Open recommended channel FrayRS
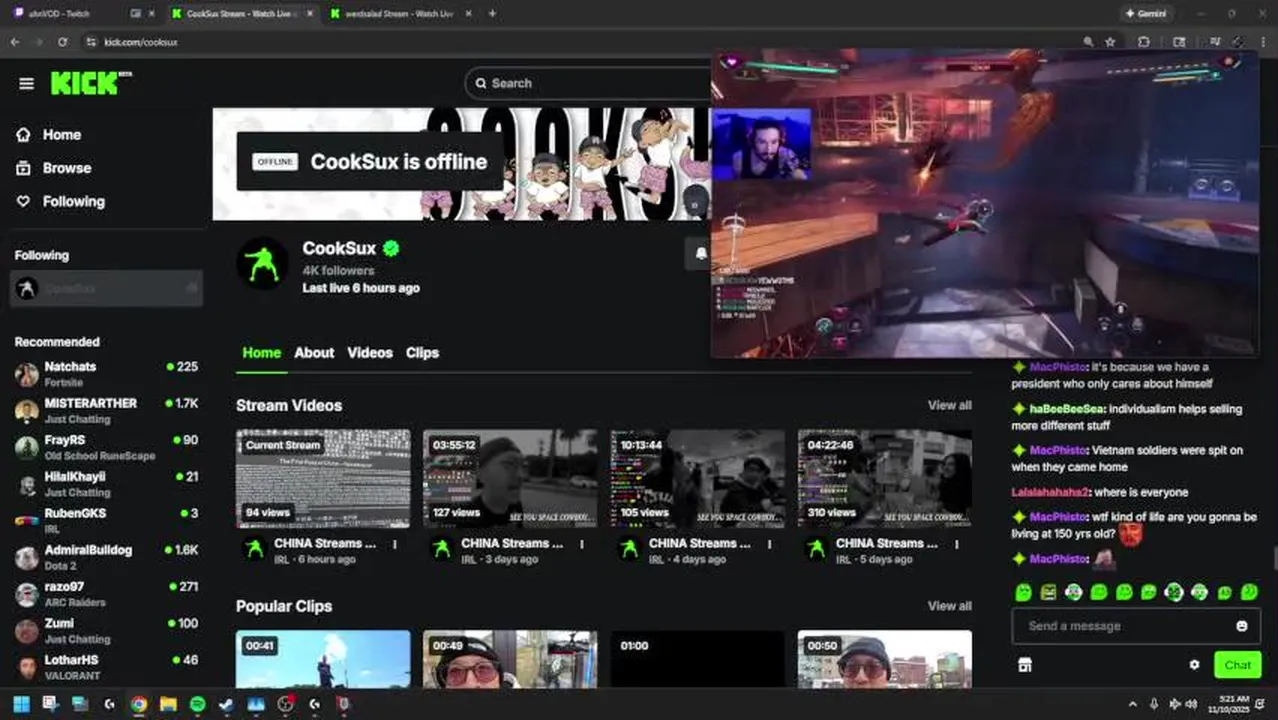Viewport: 1278px width, 720px height. 106,447
